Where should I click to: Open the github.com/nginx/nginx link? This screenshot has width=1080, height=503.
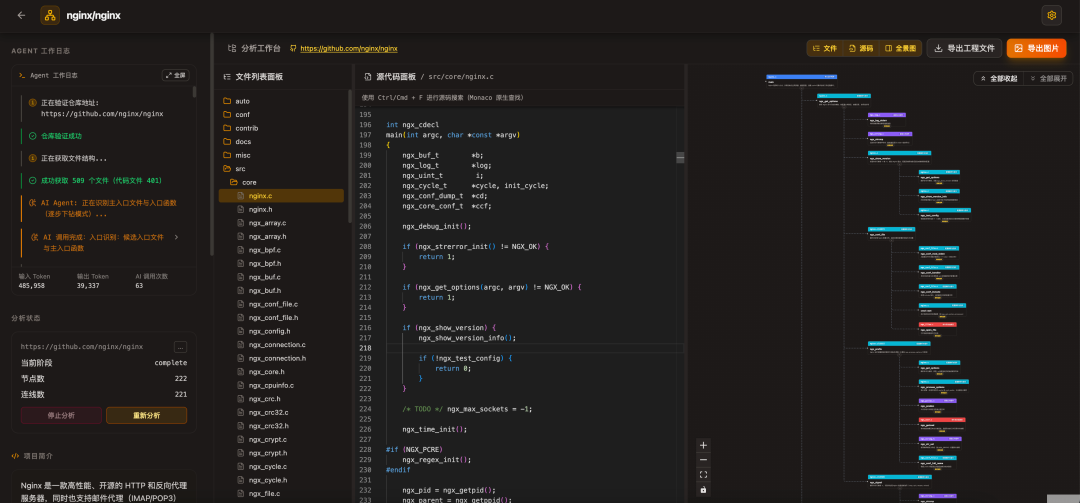pos(348,48)
